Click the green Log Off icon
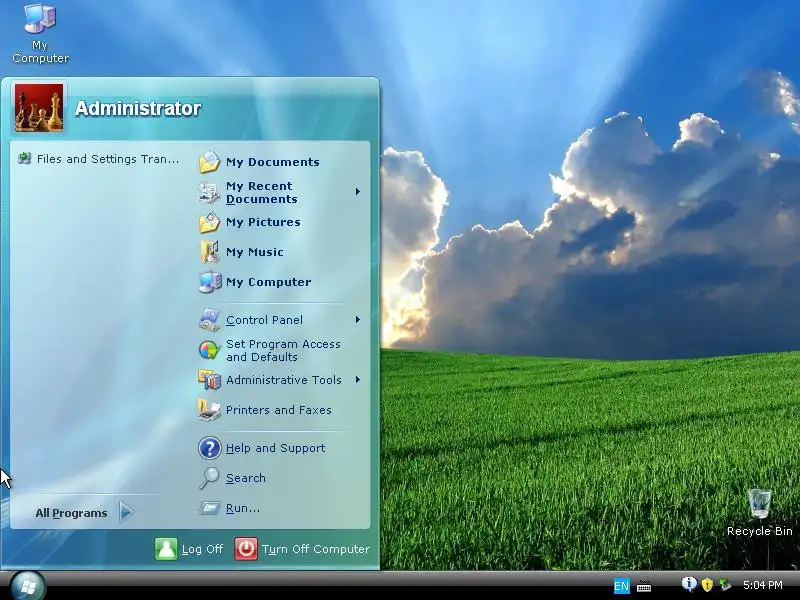 click(166, 549)
